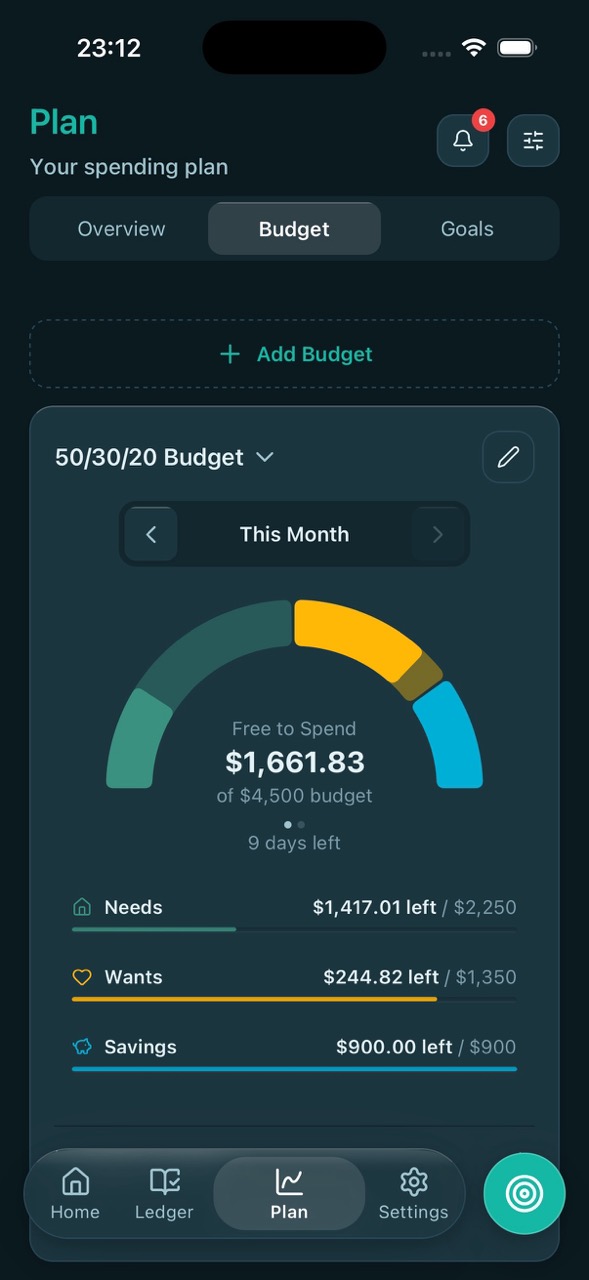Click Add Budget

tap(294, 354)
